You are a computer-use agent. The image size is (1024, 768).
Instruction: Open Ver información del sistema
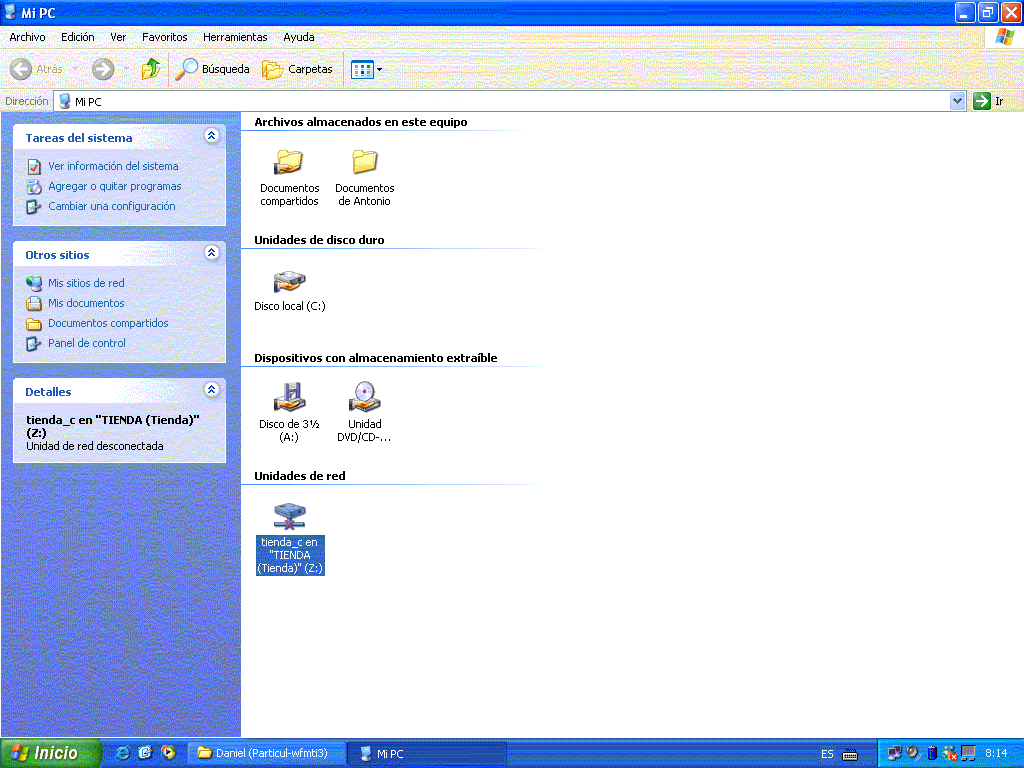pyautogui.click(x=113, y=166)
